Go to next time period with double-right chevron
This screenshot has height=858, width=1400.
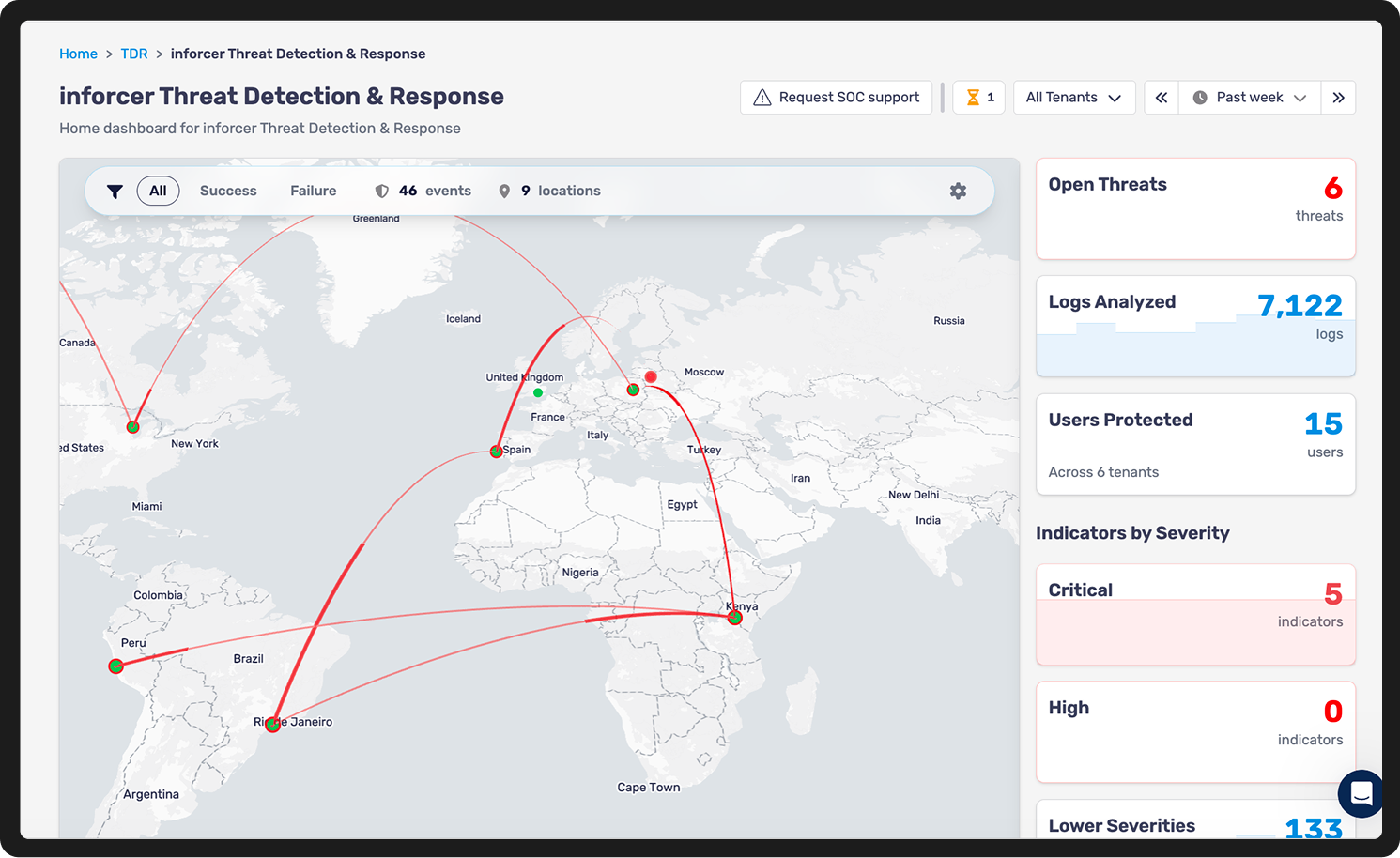pos(1338,98)
